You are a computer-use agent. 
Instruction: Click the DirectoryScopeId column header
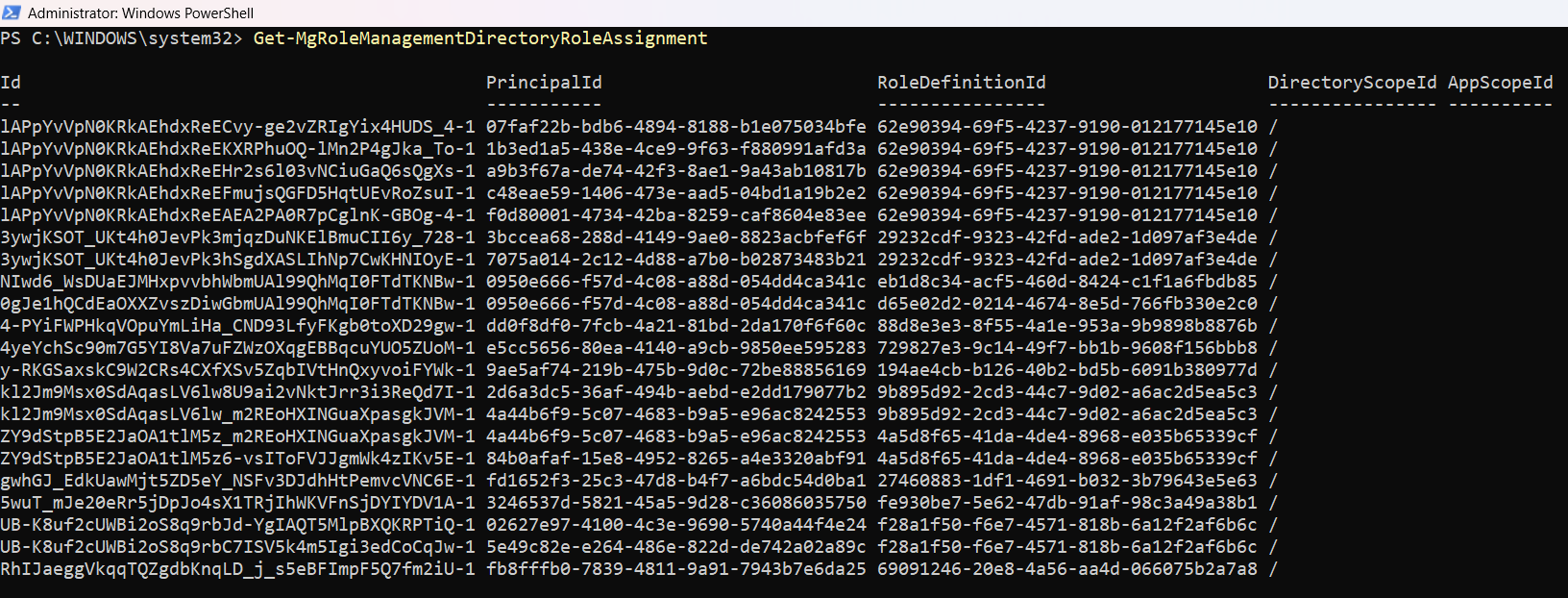(1352, 83)
